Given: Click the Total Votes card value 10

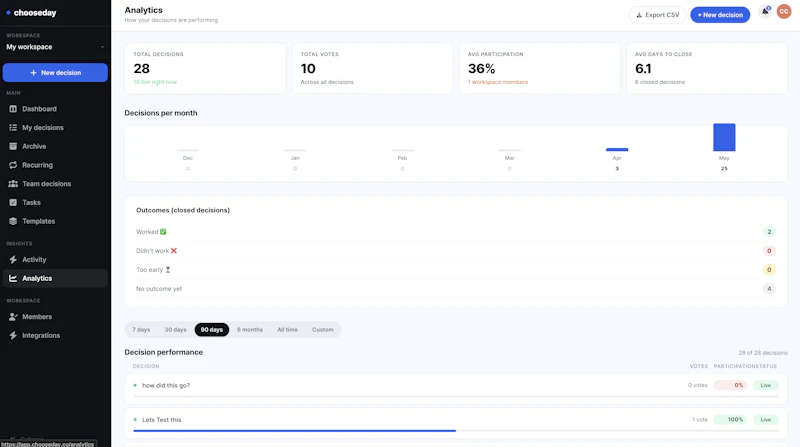Looking at the screenshot, I should [x=308, y=68].
